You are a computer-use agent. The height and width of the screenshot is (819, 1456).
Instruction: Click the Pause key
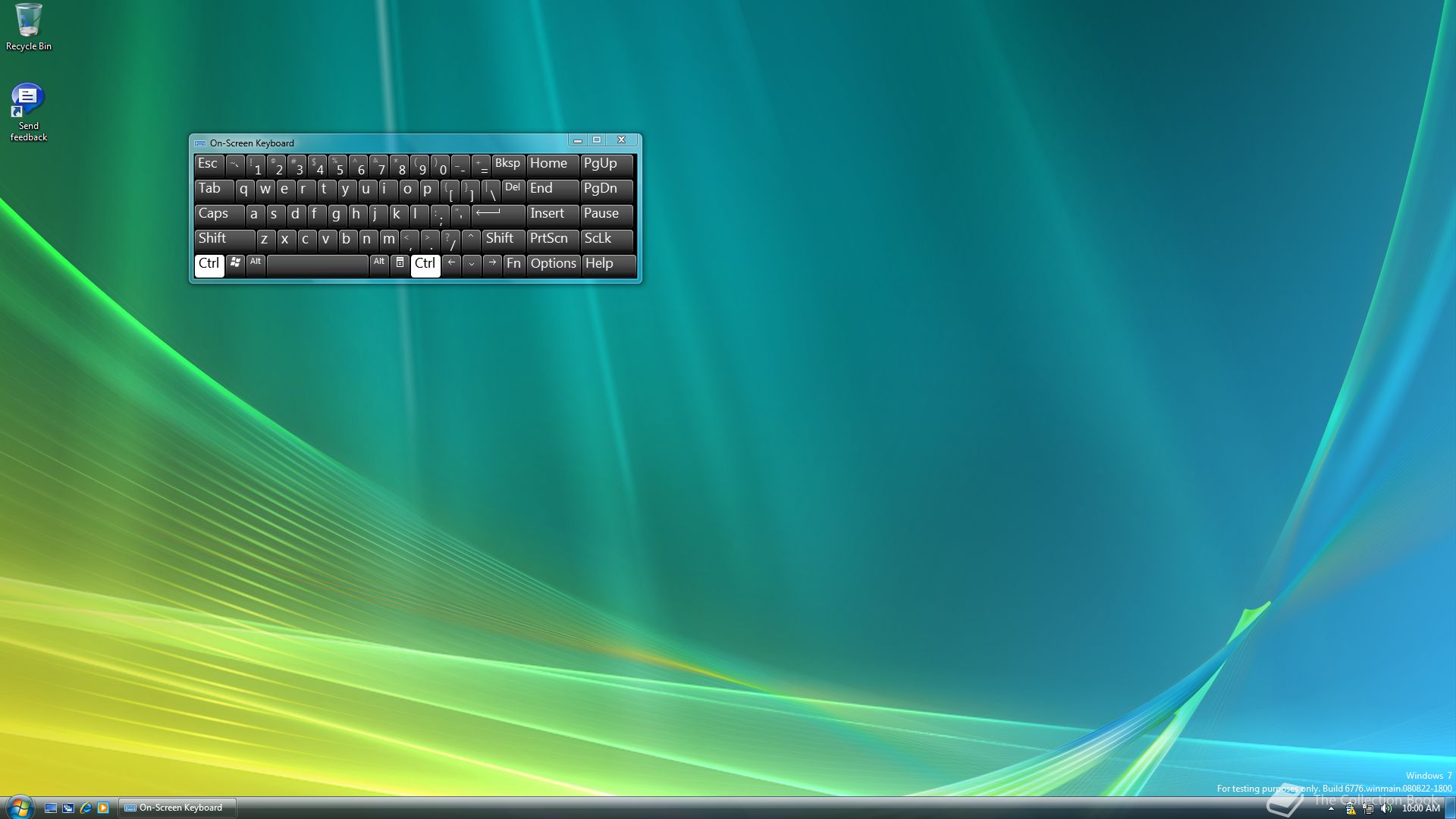point(607,215)
